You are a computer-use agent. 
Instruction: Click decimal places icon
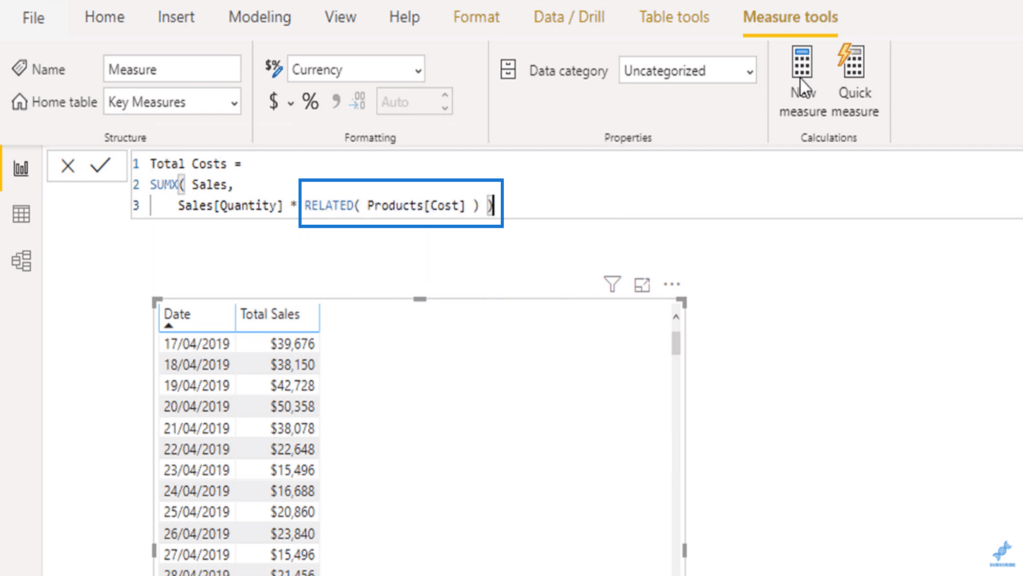tap(357, 101)
